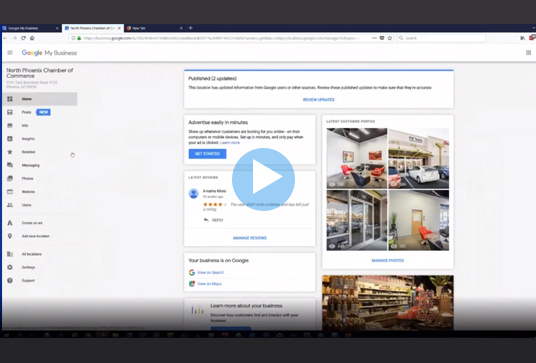Go back with the browser back arrow
The height and width of the screenshot is (363, 536).
(x=5, y=38)
